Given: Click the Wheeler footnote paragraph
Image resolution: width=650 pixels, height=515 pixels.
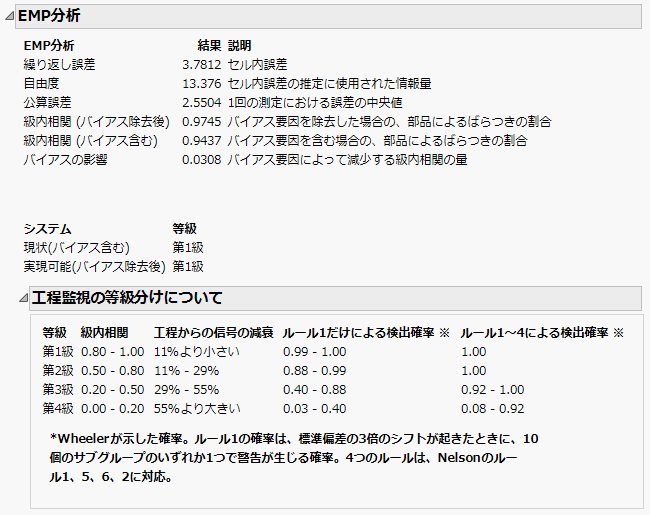Looking at the screenshot, I should tap(293, 458).
